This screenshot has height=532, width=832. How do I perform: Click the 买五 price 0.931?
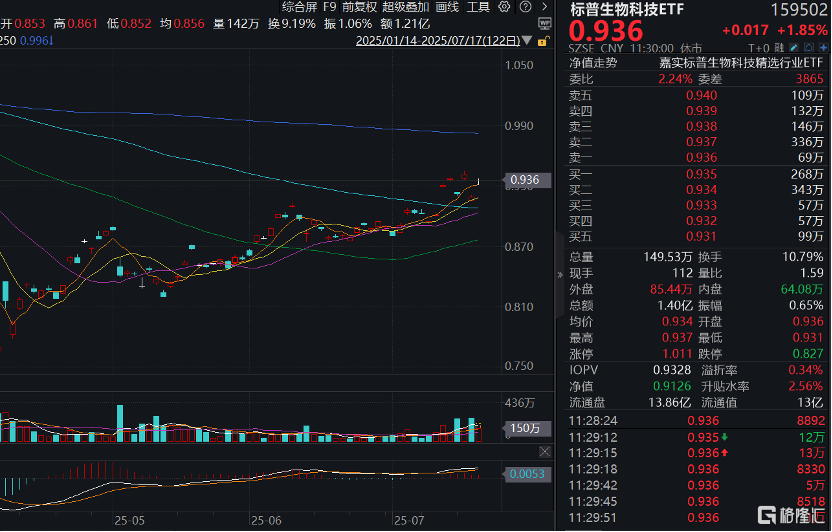tap(701, 236)
